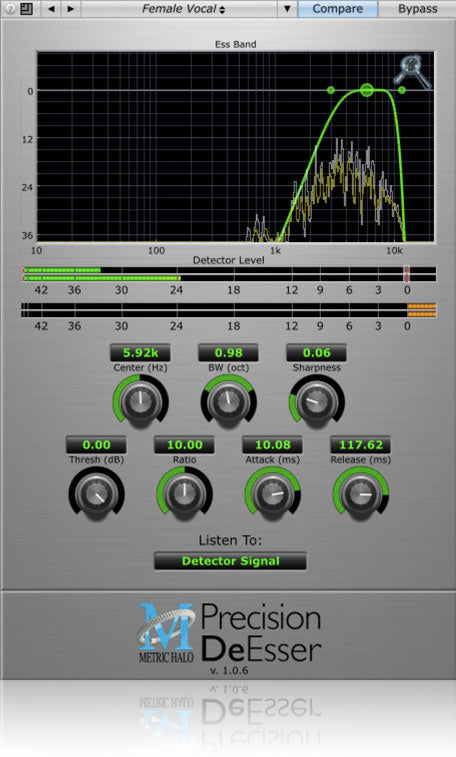This screenshot has width=456, height=757.
Task: Click the Center (Hz) value field 5.92k
Action: (x=140, y=352)
